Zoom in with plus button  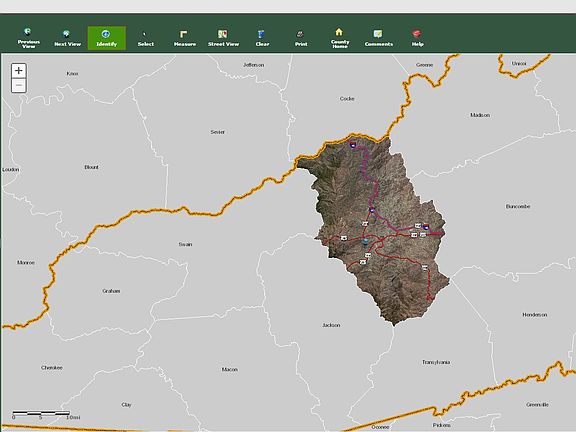point(19,70)
